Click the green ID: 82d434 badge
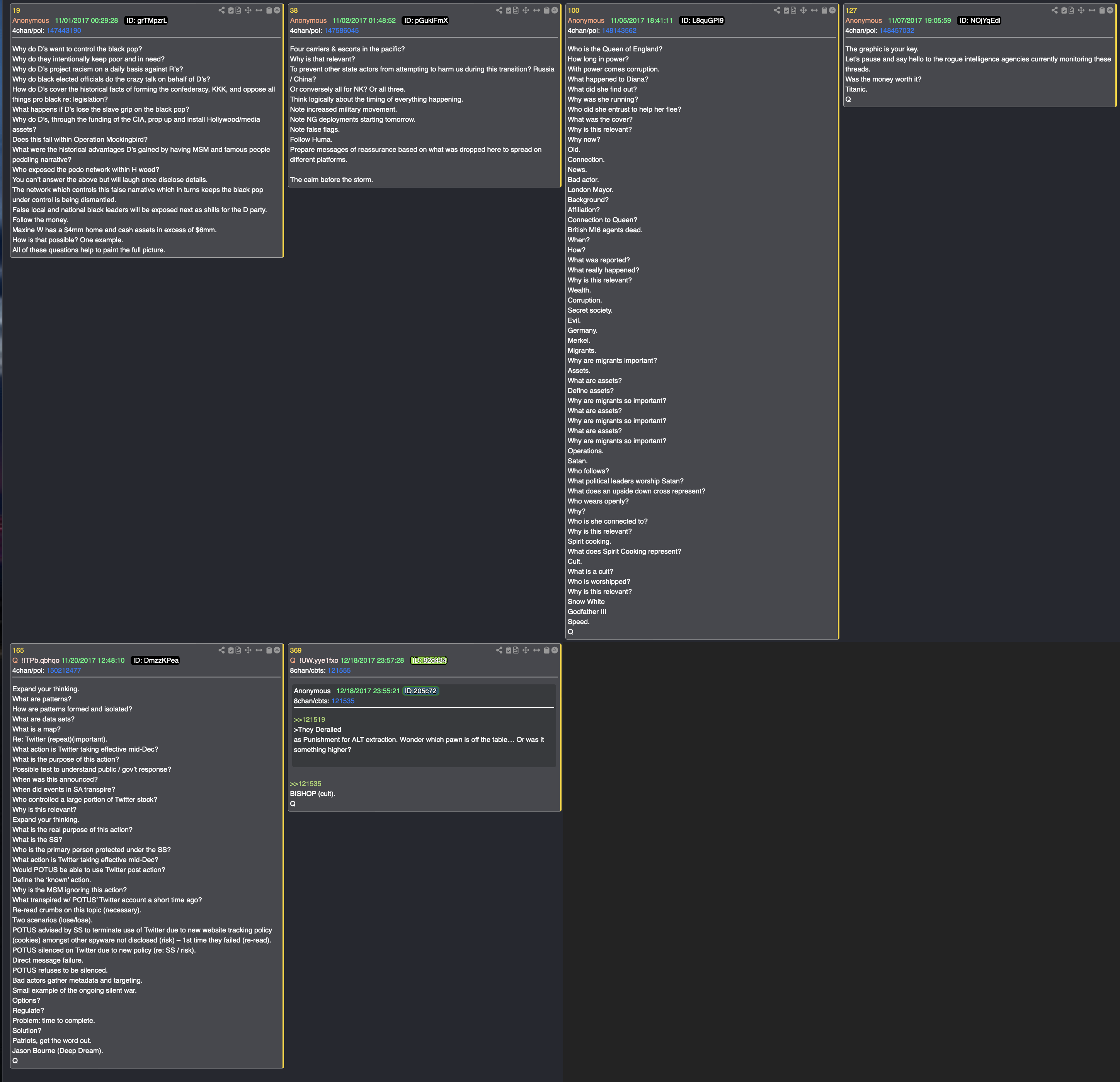 429,660
